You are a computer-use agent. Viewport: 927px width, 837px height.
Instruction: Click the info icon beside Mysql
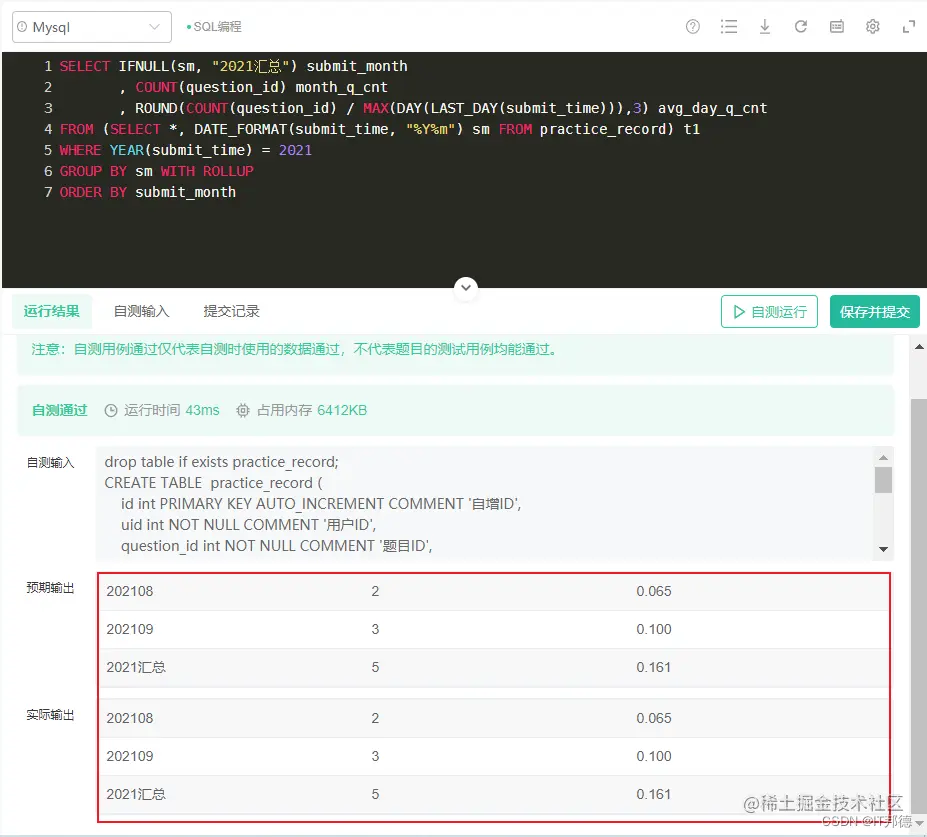point(22,27)
